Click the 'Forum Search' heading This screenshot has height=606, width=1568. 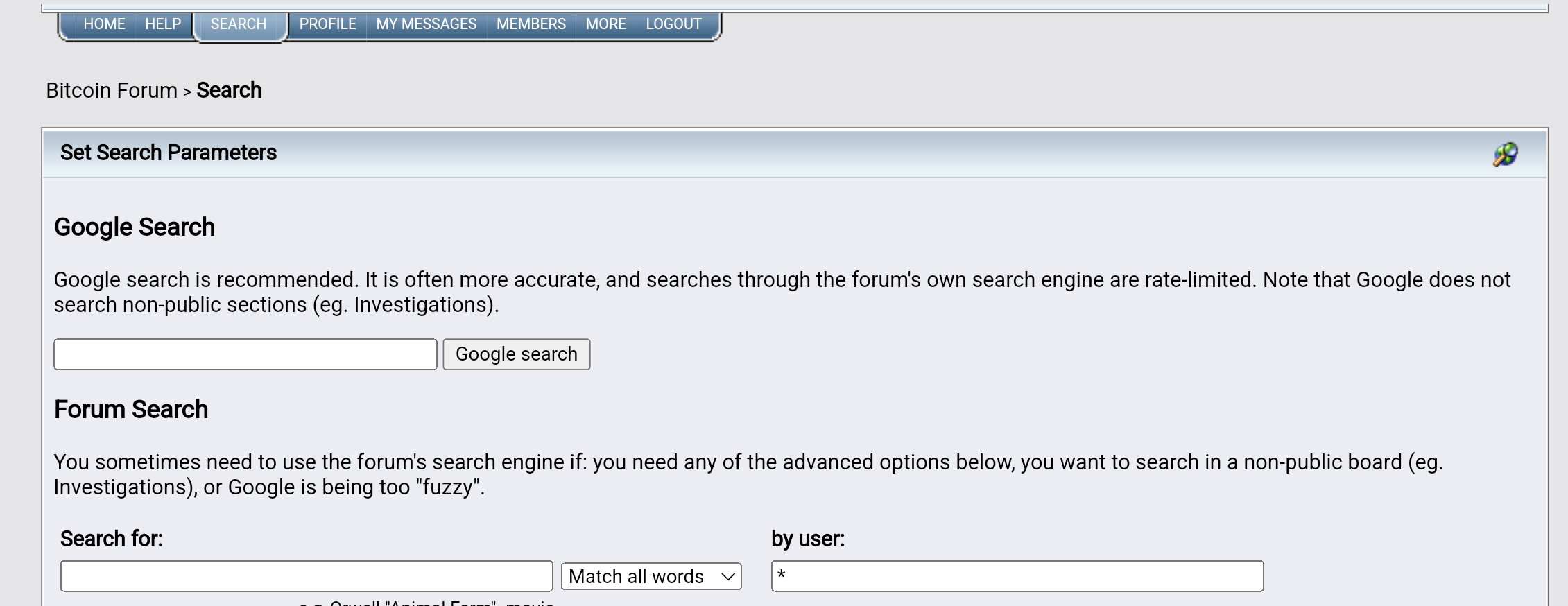131,410
